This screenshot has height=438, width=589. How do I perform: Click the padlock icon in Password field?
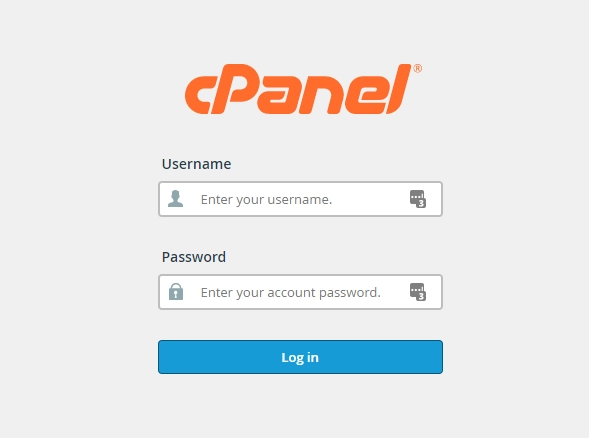[176, 291]
